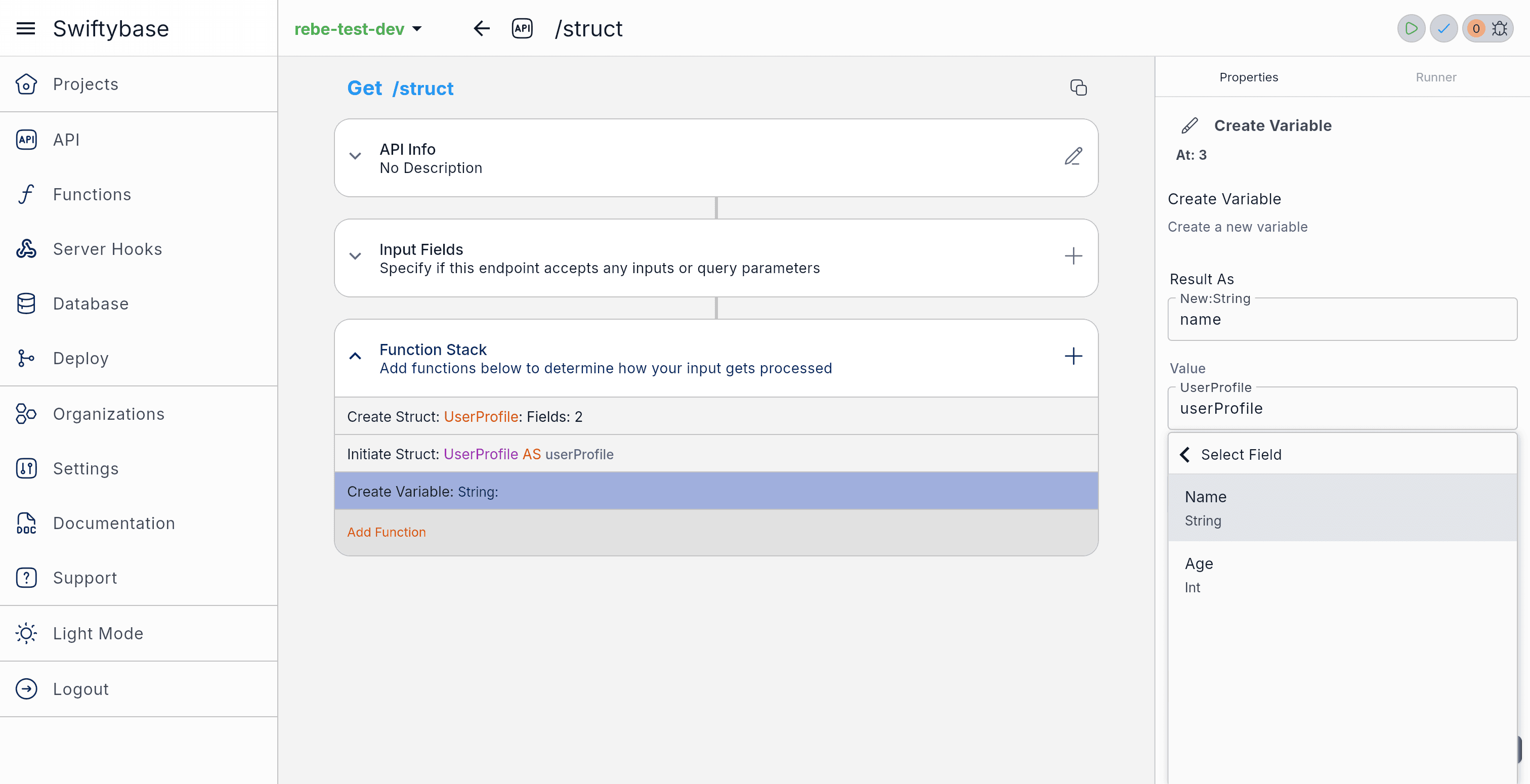Click the Light Mode sun icon
Viewport: 1530px width, 784px height.
click(x=26, y=633)
